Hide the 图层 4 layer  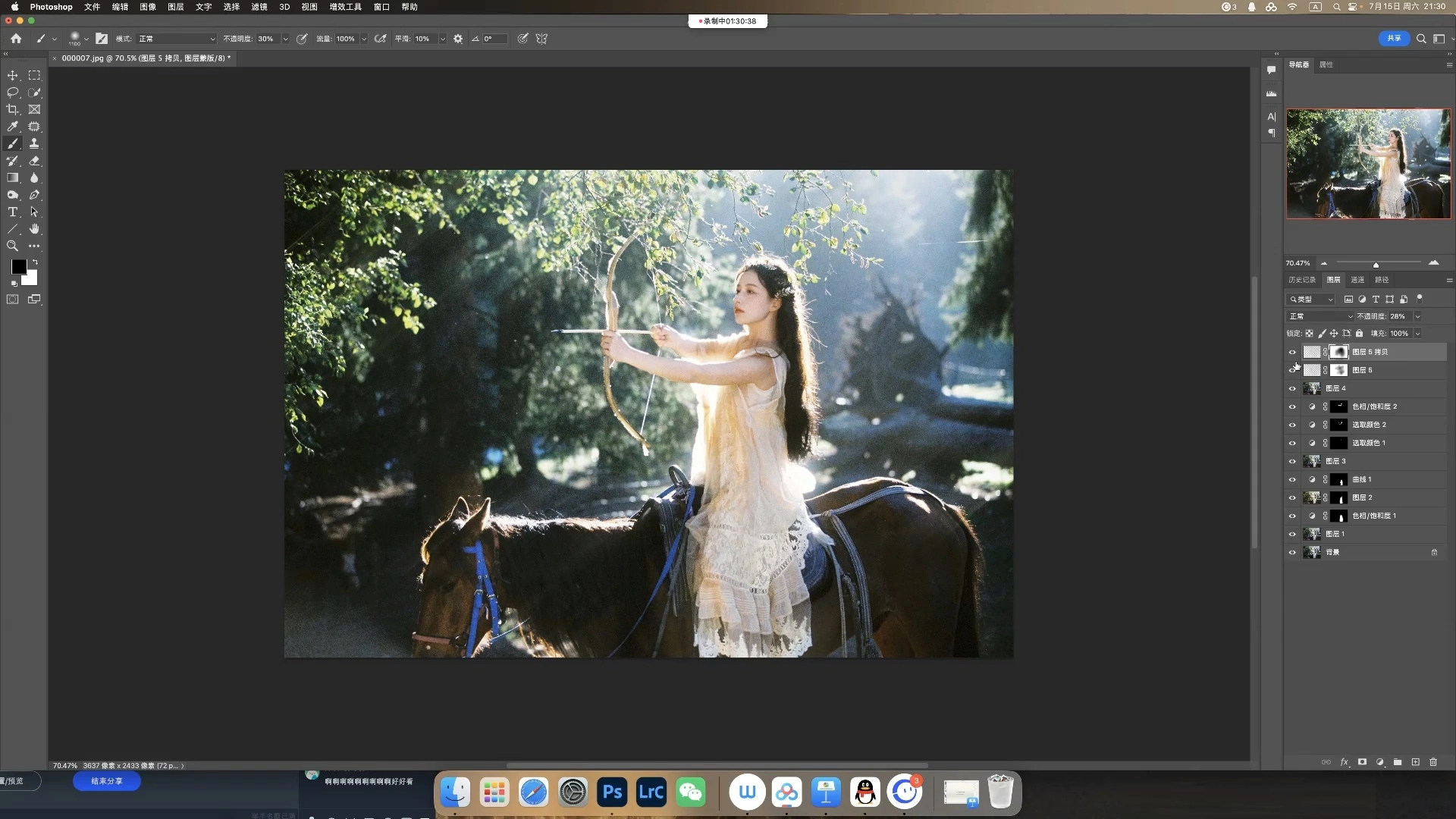[1292, 388]
